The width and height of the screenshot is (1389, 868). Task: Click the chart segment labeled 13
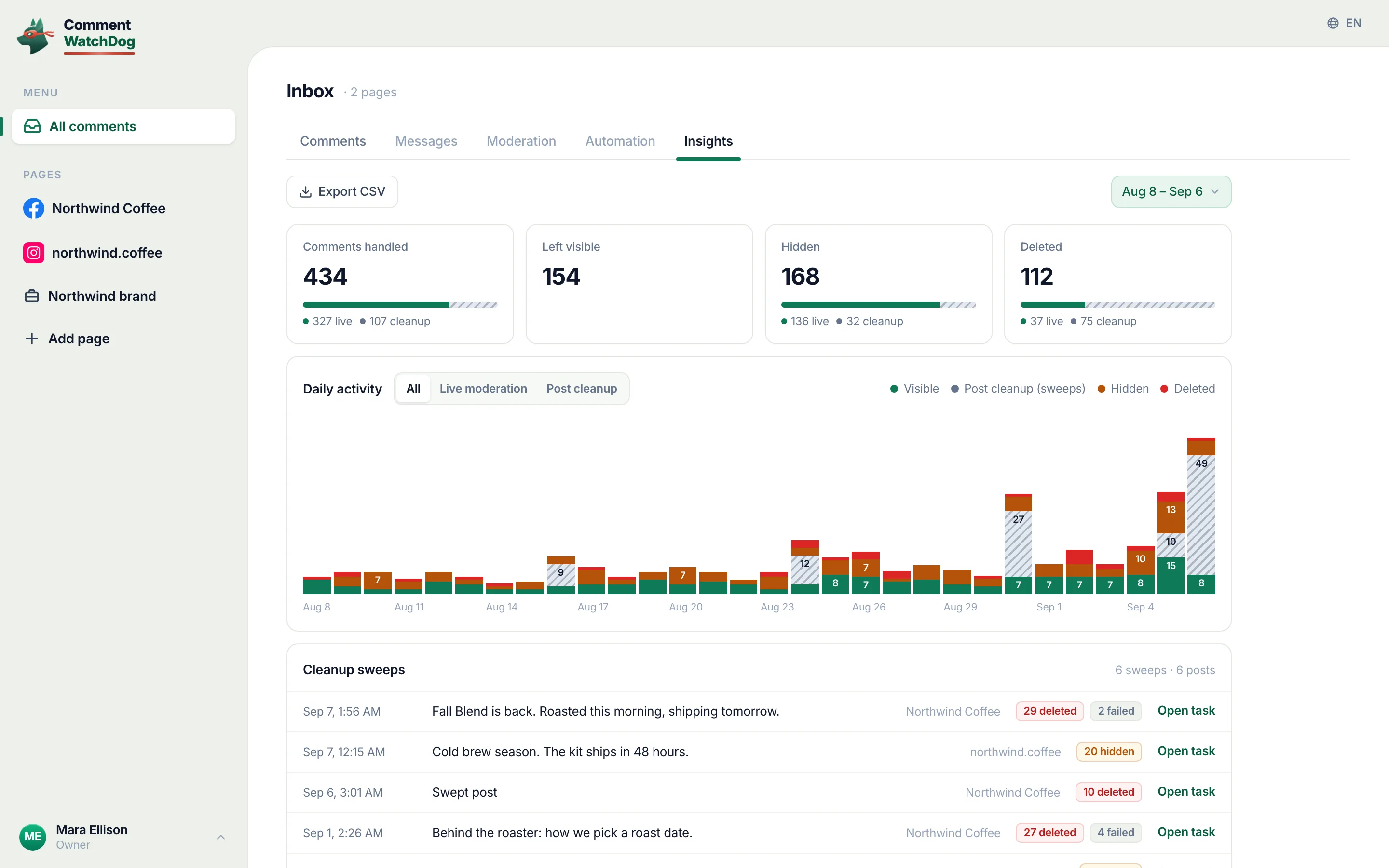(1171, 517)
